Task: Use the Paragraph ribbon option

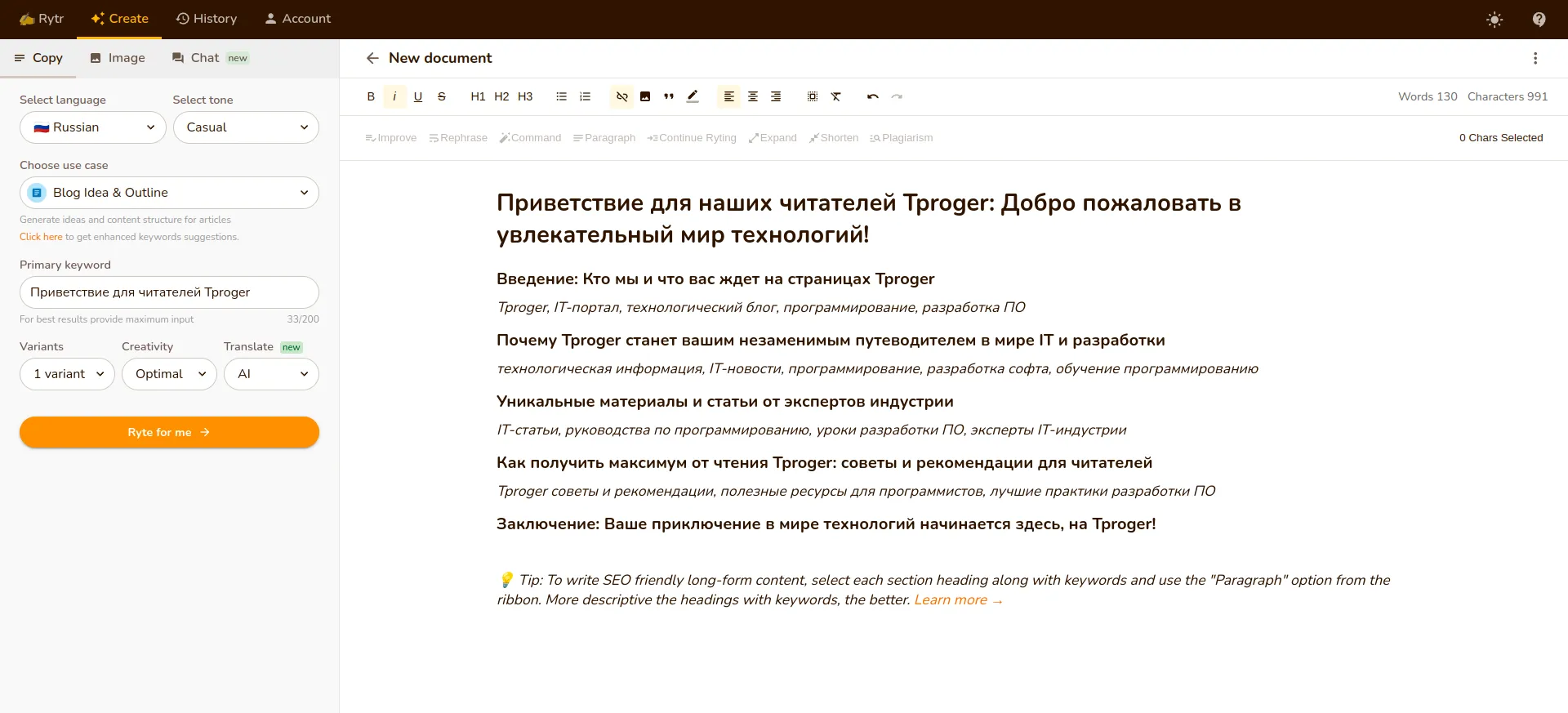Action: [x=604, y=138]
